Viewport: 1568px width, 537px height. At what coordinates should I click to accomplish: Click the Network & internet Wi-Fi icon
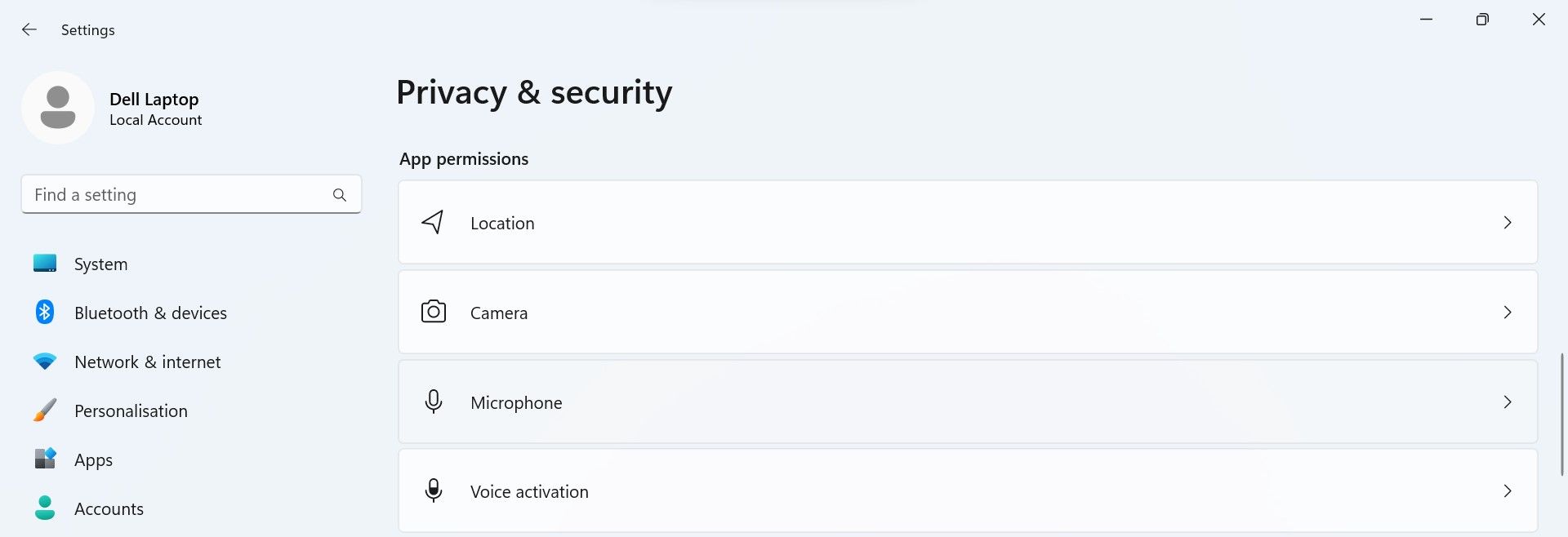tap(45, 362)
